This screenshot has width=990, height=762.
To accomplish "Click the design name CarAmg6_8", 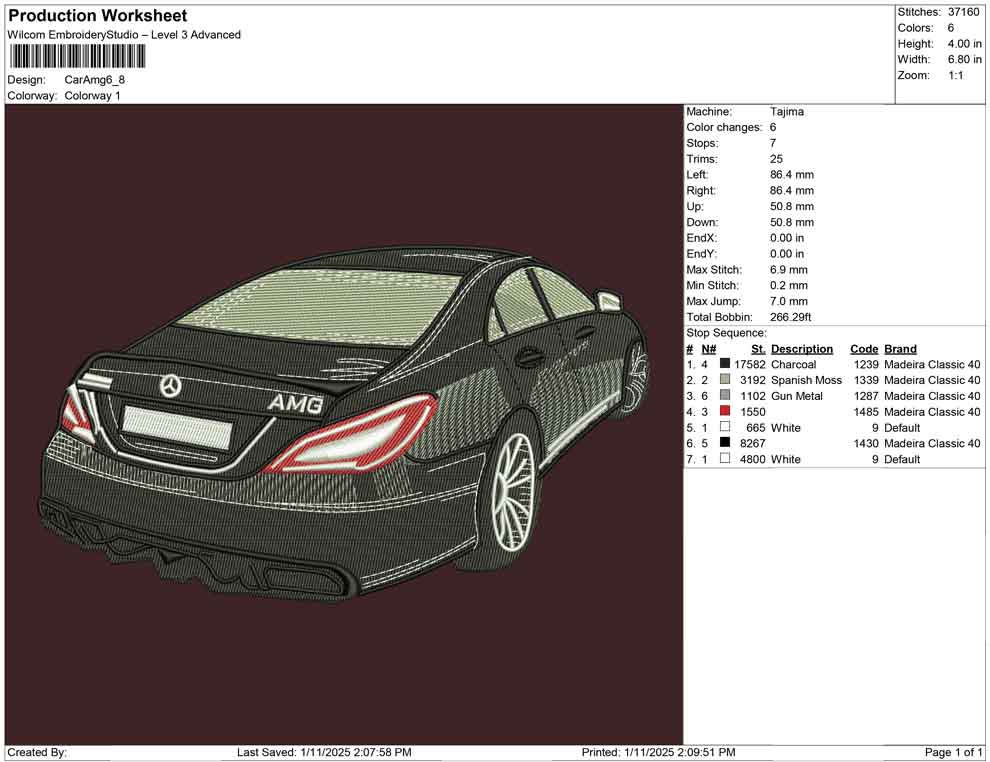I will pyautogui.click(x=97, y=79).
